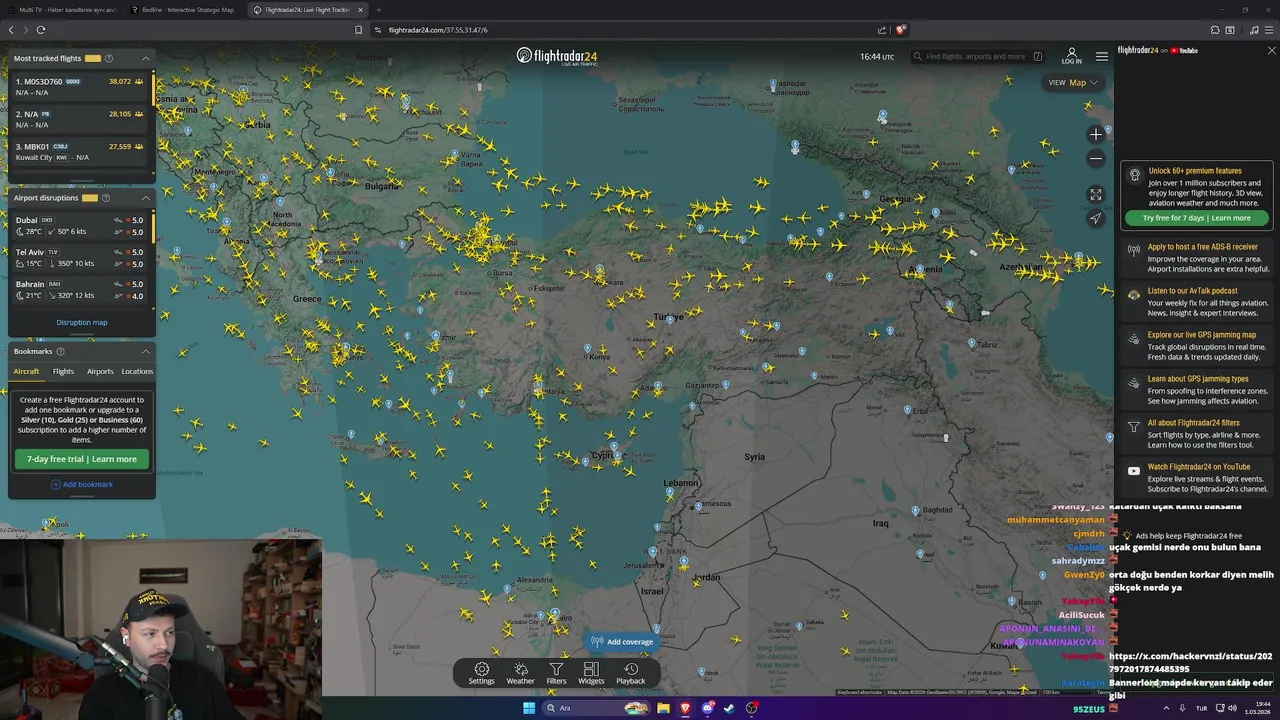Open the browser music playlist icon

(x=1254, y=30)
